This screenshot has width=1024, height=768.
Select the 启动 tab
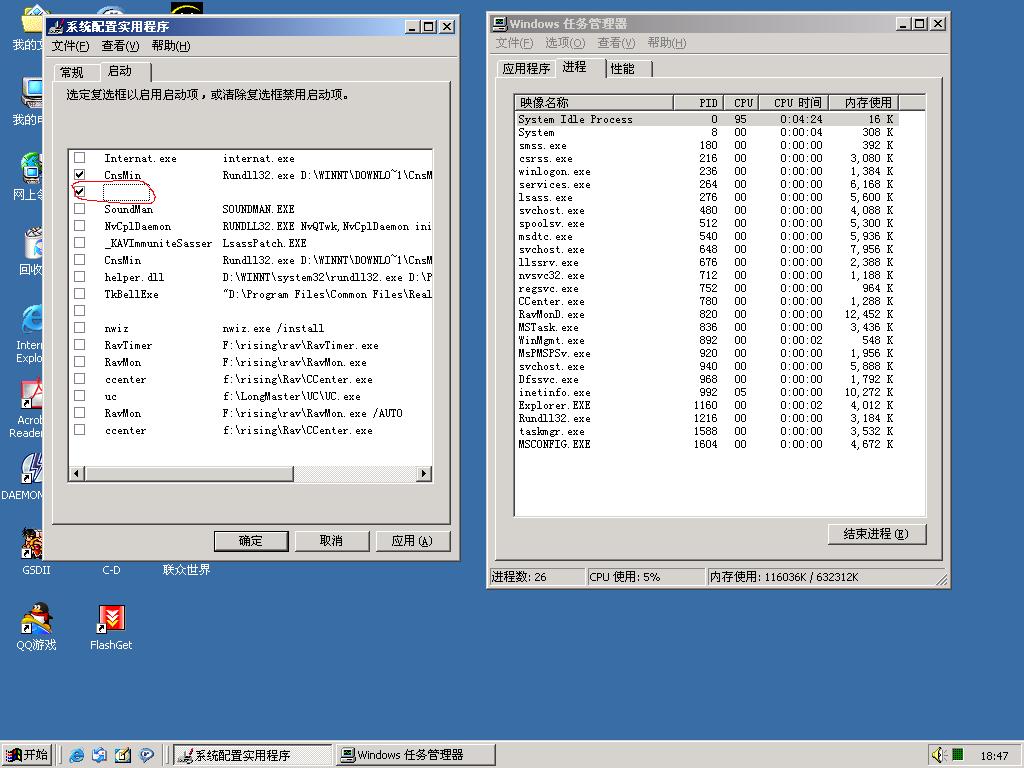[x=121, y=71]
